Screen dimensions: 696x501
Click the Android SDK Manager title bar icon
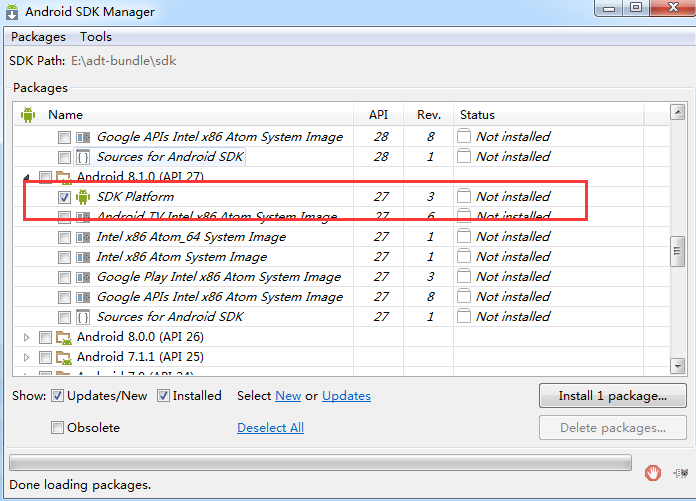[x=12, y=12]
